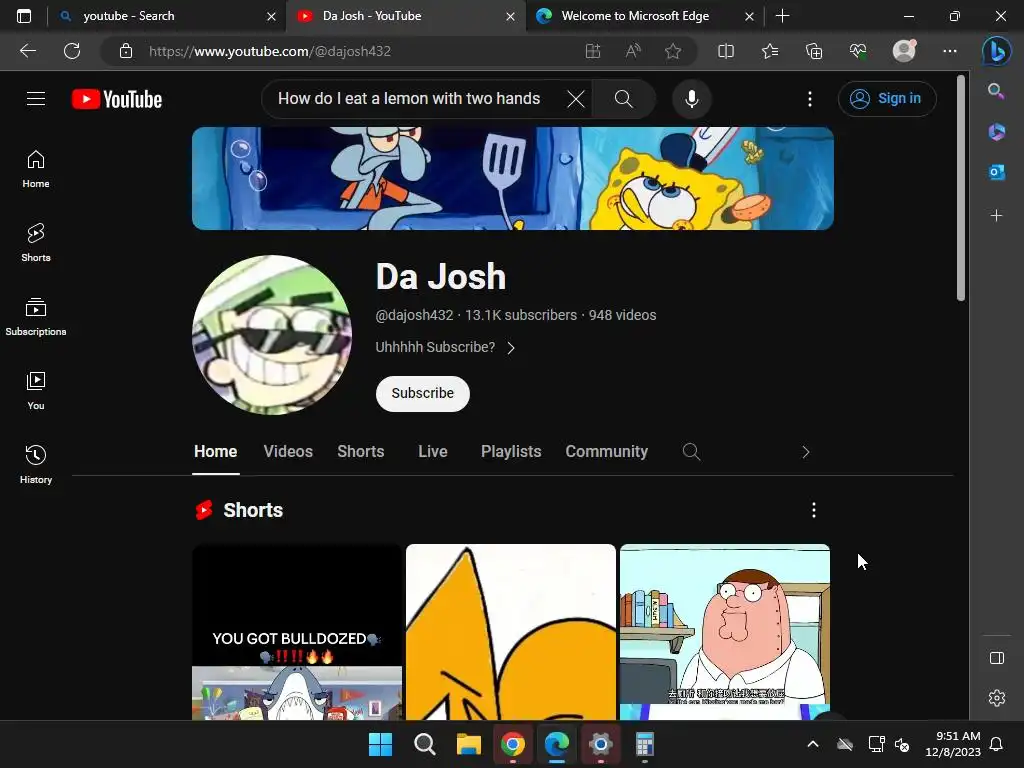
Task: Toggle Edge split screen view
Action: tap(726, 51)
